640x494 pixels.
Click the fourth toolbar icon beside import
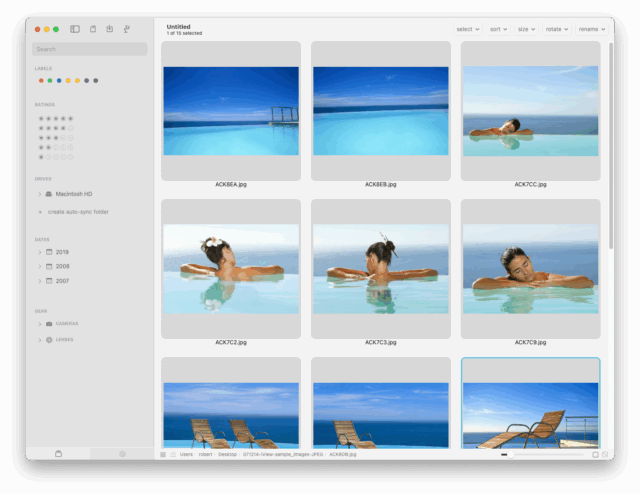[x=127, y=29]
